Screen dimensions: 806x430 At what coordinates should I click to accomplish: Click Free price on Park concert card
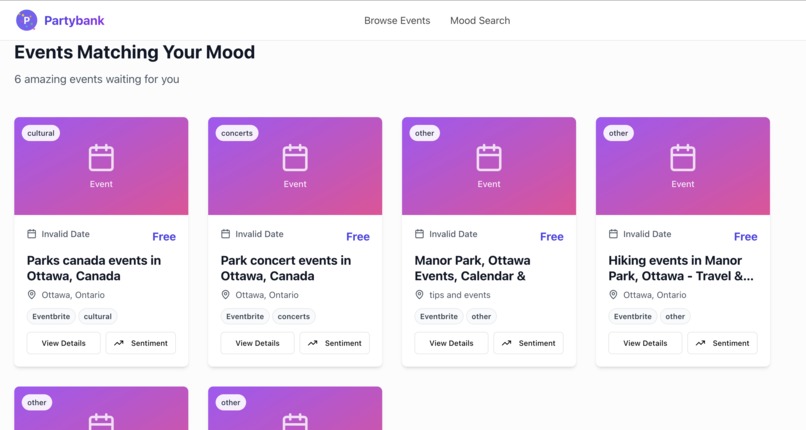[x=358, y=237]
